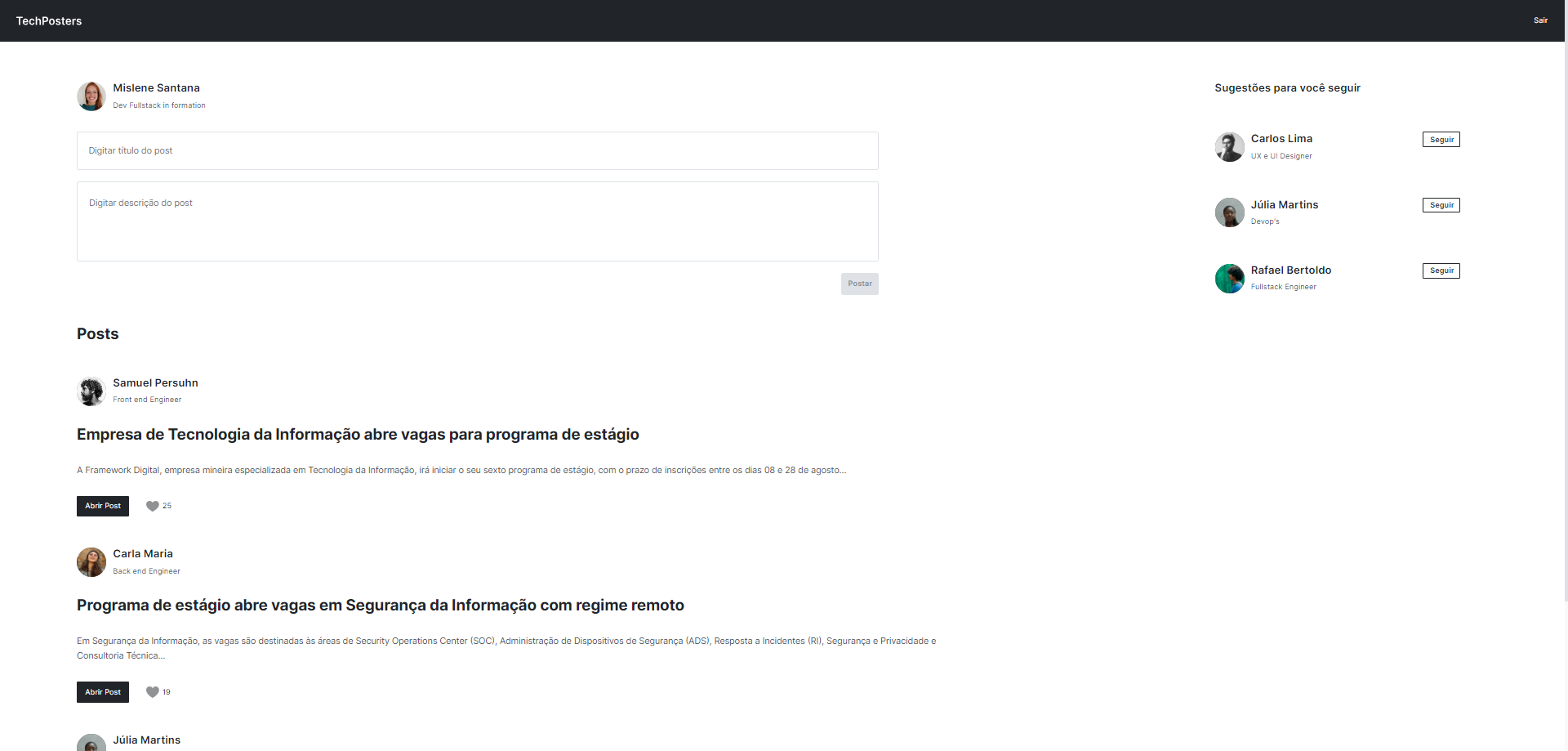This screenshot has height=751, width=1568.
Task: Open Samuel's post via Abrir Post
Action: [x=102, y=506]
